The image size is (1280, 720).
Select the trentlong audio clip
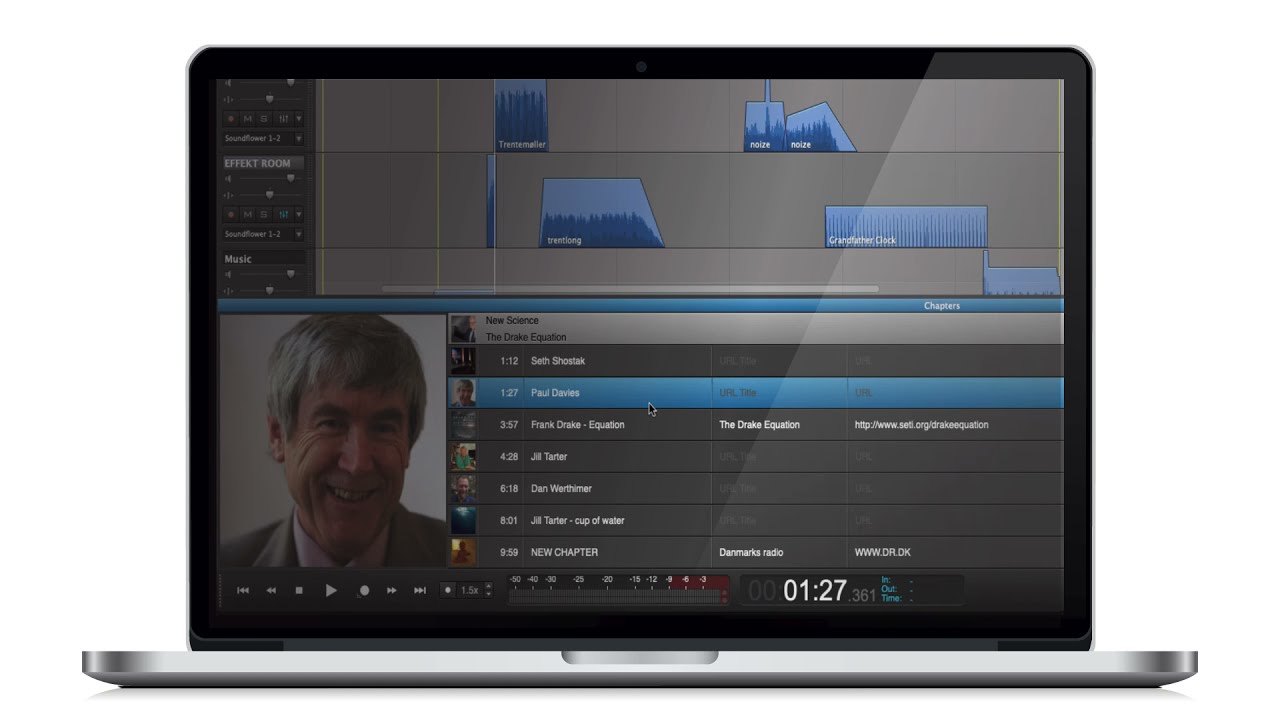[602, 213]
